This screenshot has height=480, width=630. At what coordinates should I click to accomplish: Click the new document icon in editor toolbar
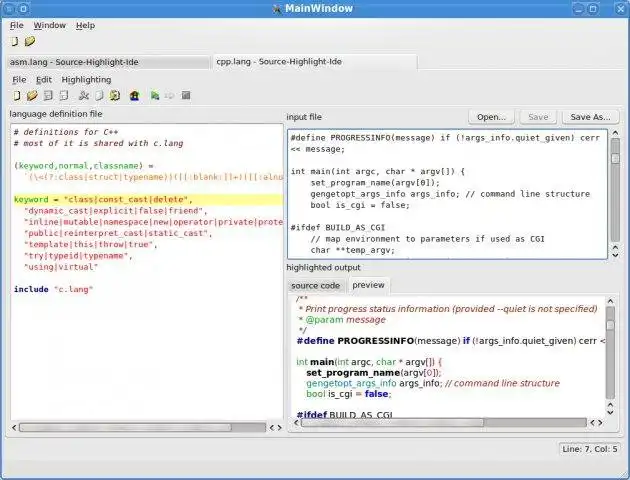click(16, 96)
